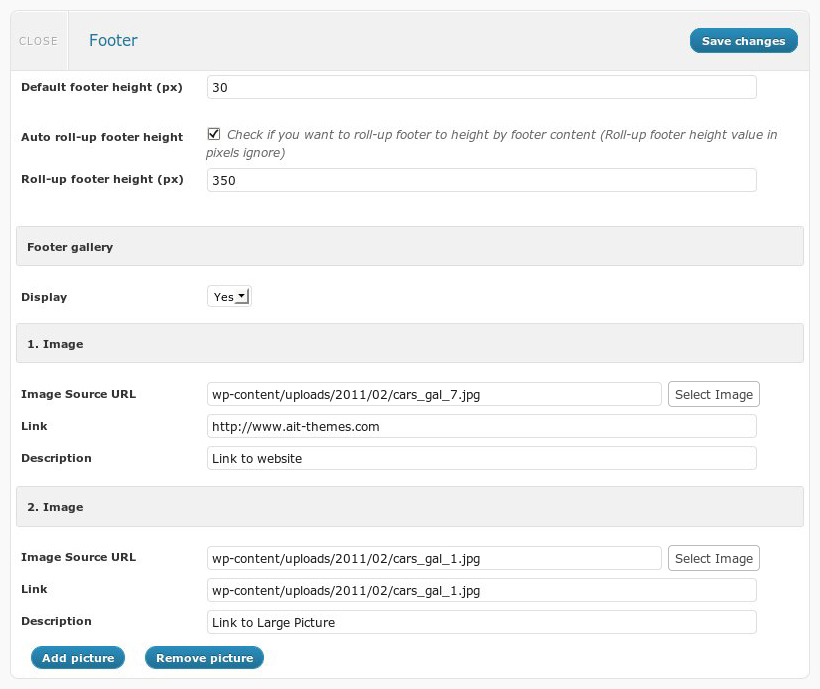820x689 pixels.
Task: Select Image for the second image
Action: (713, 558)
